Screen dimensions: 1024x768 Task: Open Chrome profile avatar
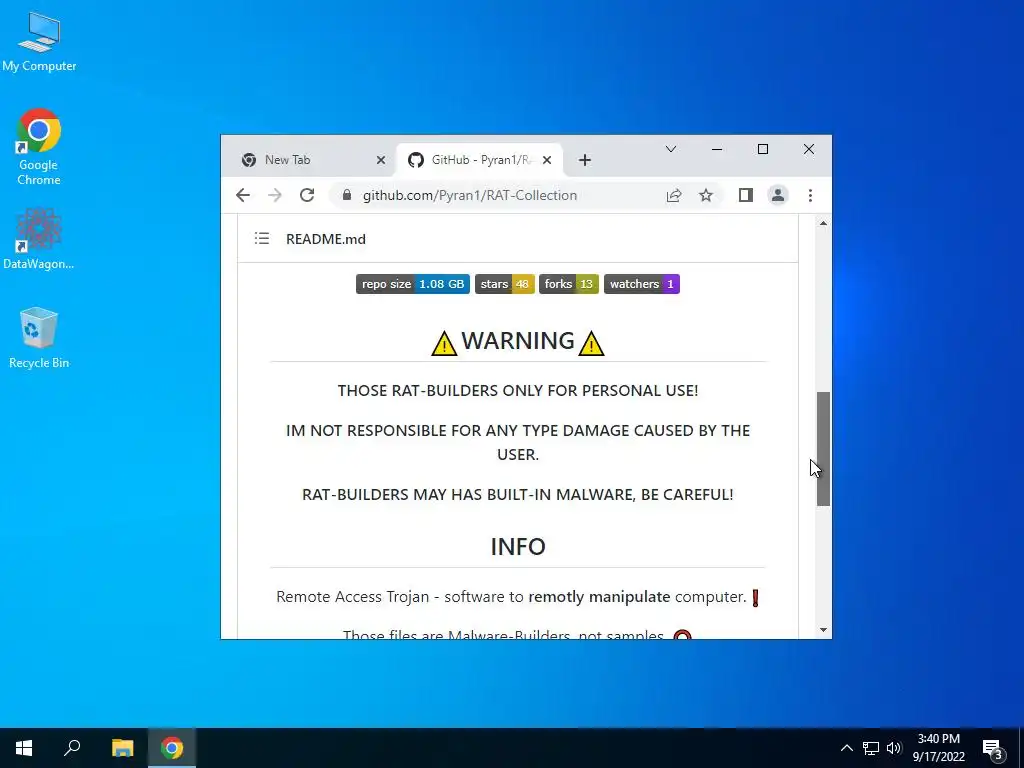click(778, 195)
